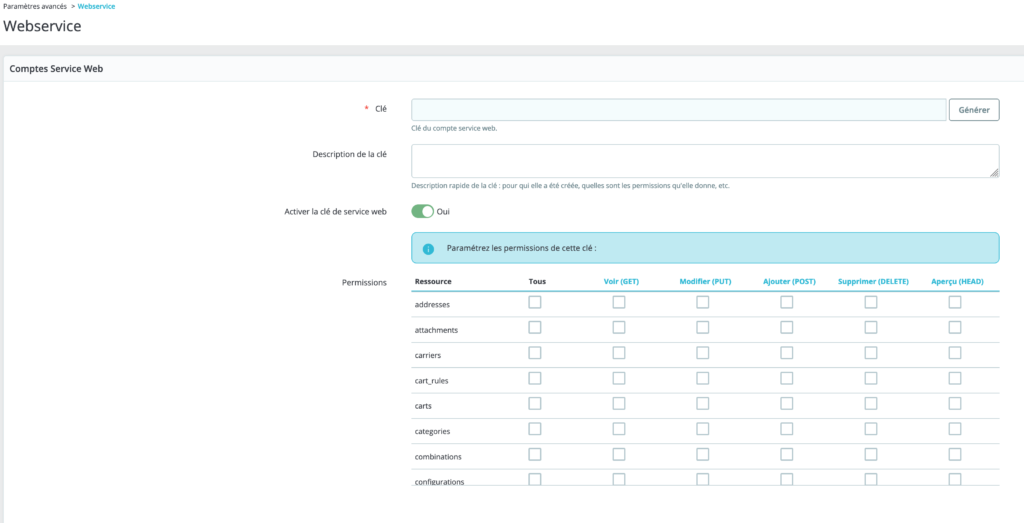Enable Ajouter (POST) for combinations

pyautogui.click(x=787, y=454)
